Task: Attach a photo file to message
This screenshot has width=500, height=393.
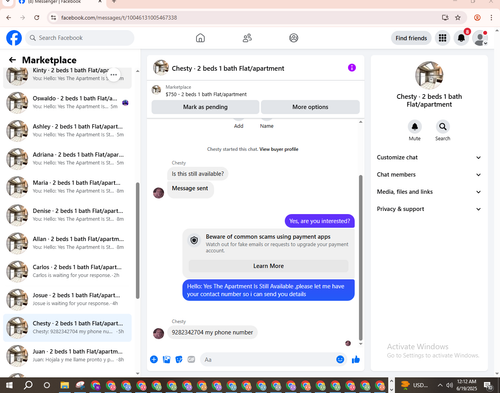Action: click(x=166, y=359)
